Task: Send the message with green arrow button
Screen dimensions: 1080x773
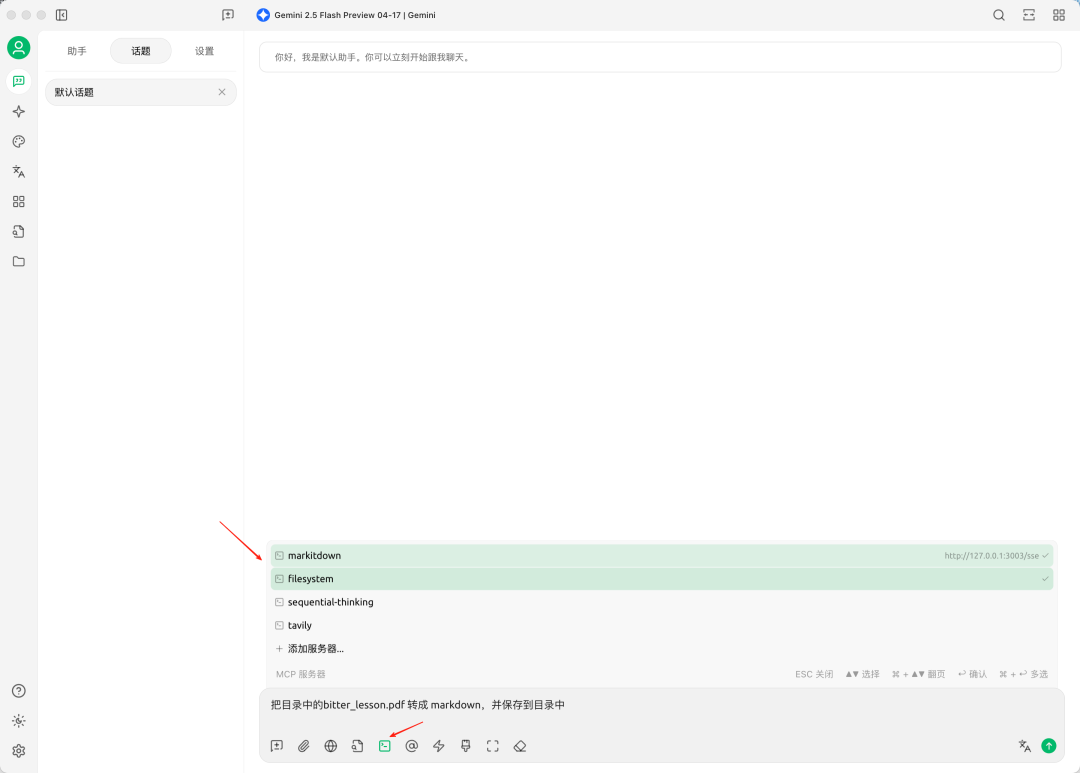Action: click(x=1048, y=745)
